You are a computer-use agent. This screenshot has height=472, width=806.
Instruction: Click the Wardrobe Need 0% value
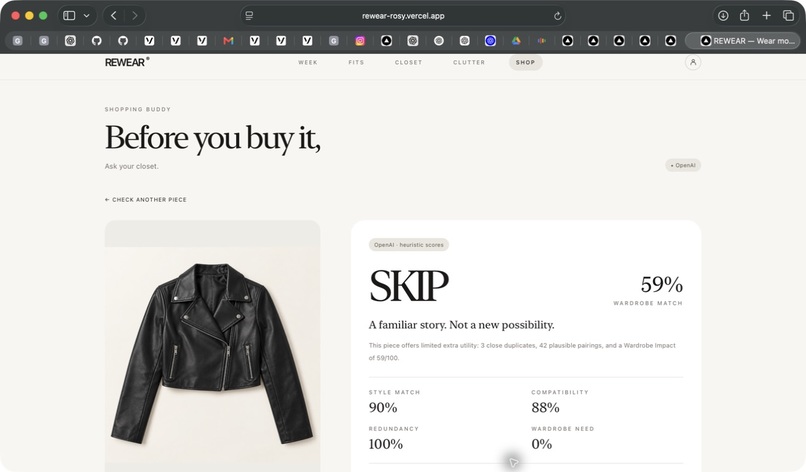(541, 444)
